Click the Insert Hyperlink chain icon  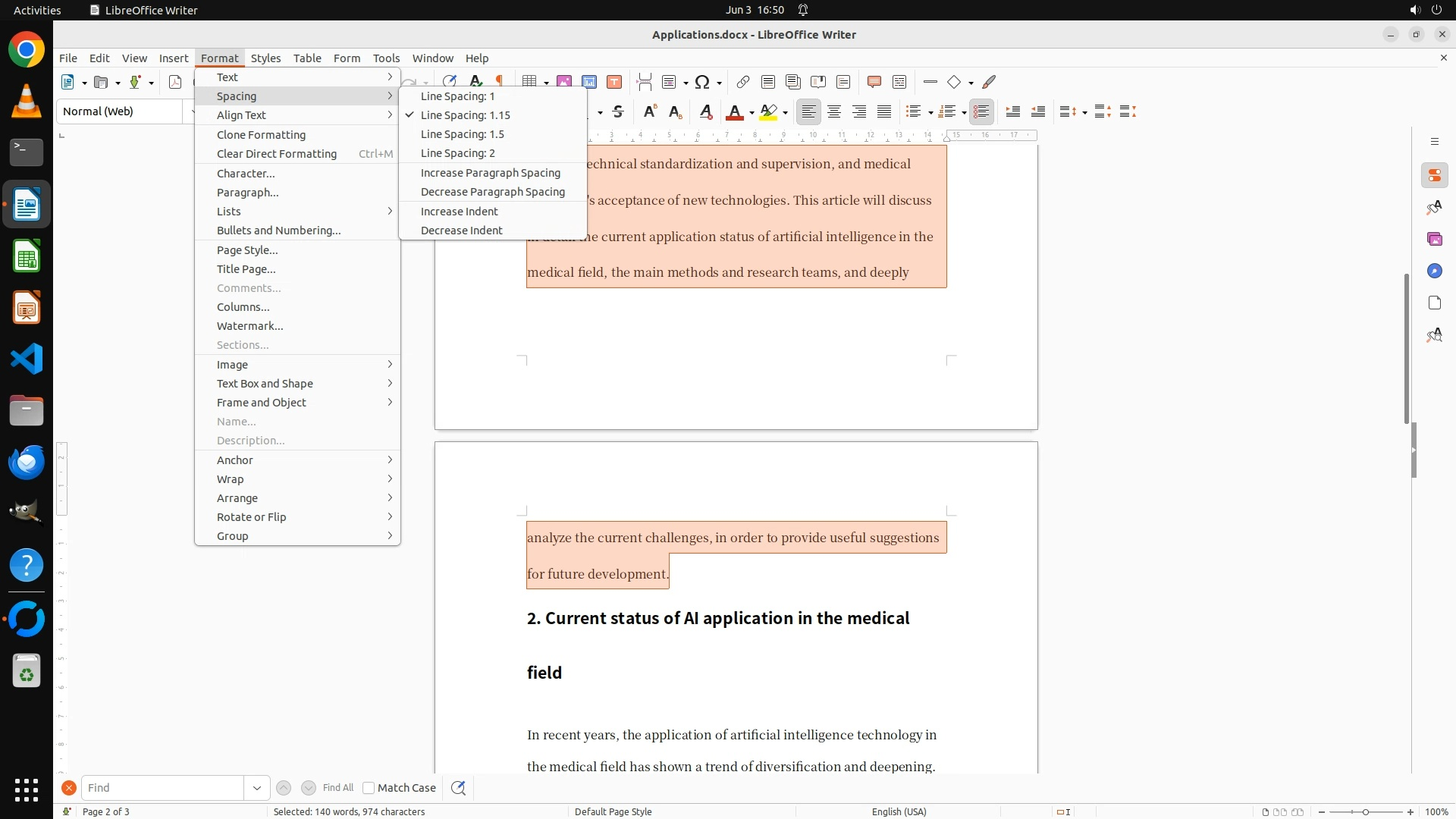point(743,82)
